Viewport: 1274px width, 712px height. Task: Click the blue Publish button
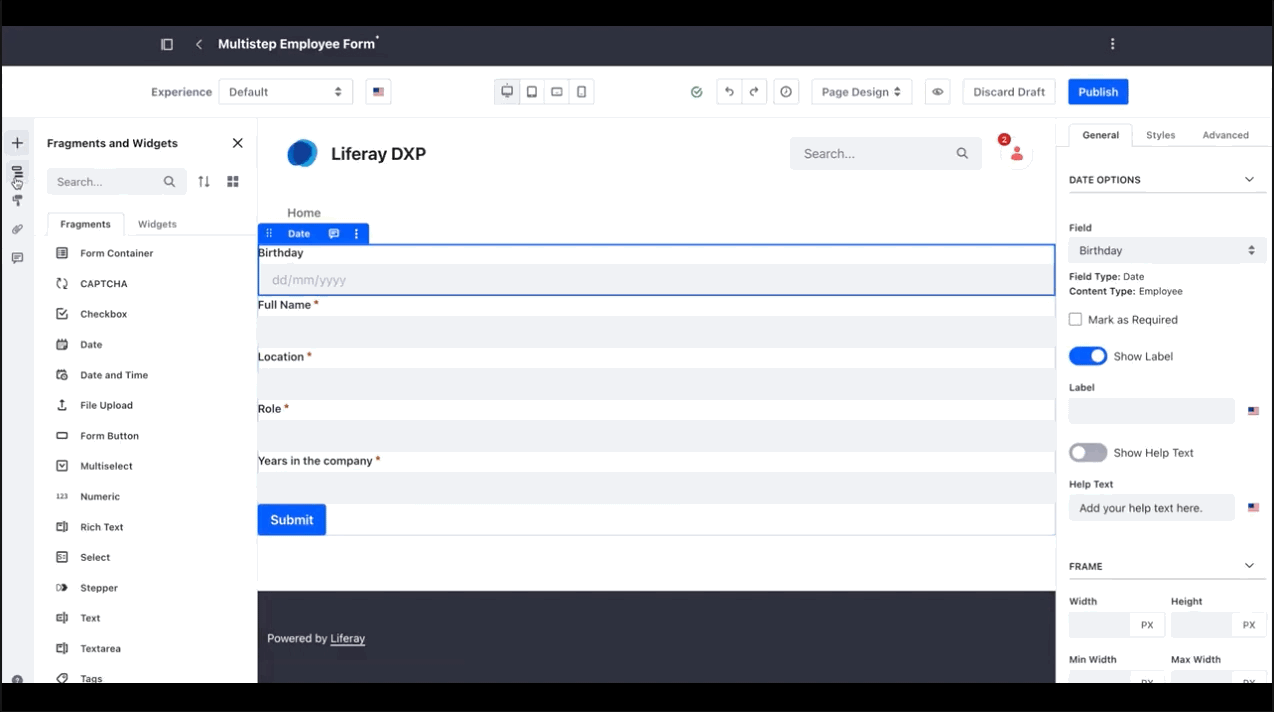(x=1098, y=92)
